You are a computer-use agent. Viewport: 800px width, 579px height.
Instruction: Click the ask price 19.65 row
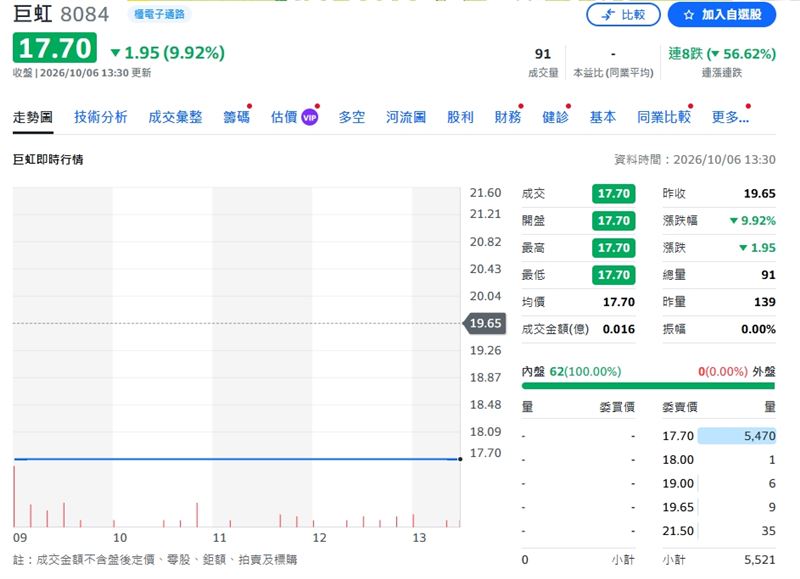(719, 507)
